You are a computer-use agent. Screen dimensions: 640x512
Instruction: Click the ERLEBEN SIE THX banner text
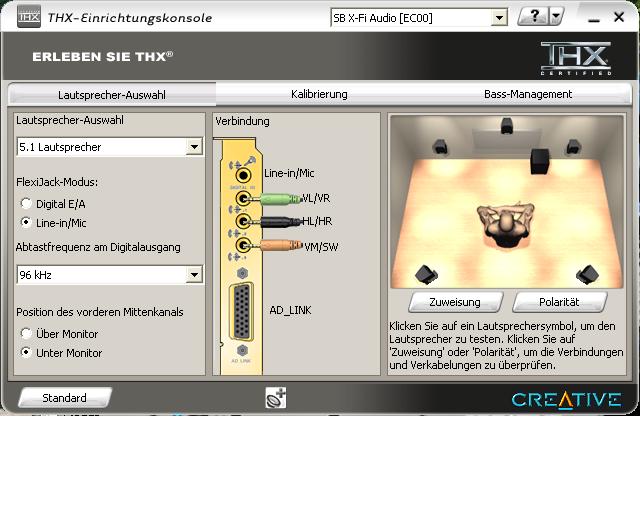pyautogui.click(x=102, y=56)
